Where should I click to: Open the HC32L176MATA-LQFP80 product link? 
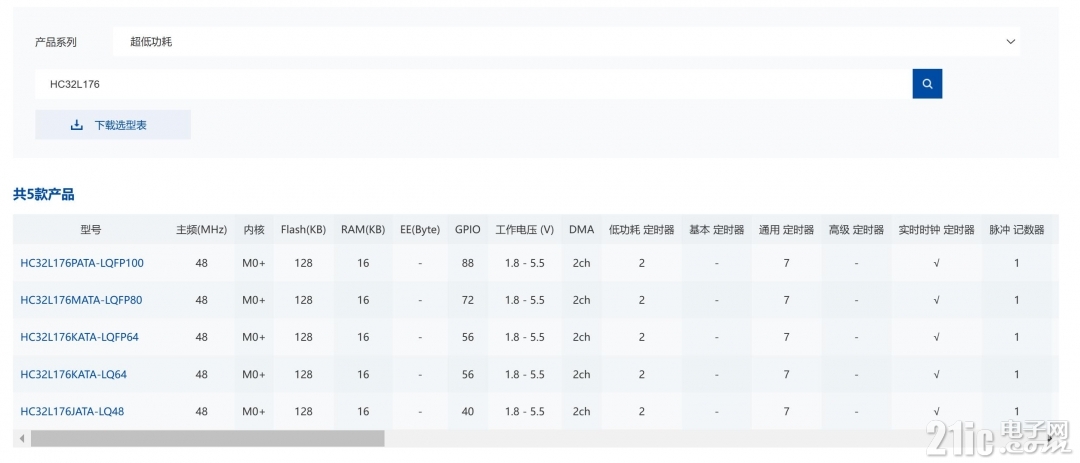coord(81,300)
